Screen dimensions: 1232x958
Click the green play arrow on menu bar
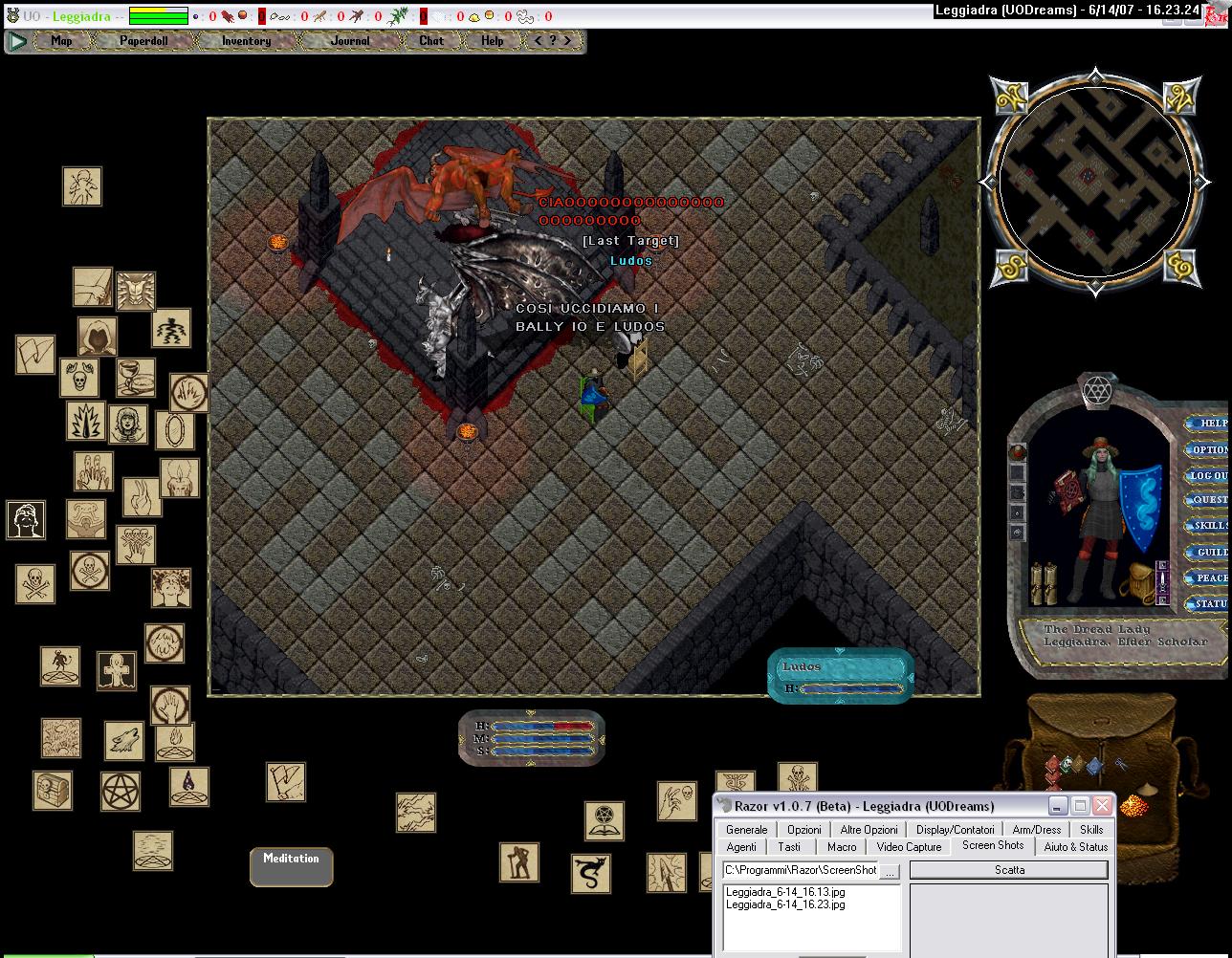[17, 41]
